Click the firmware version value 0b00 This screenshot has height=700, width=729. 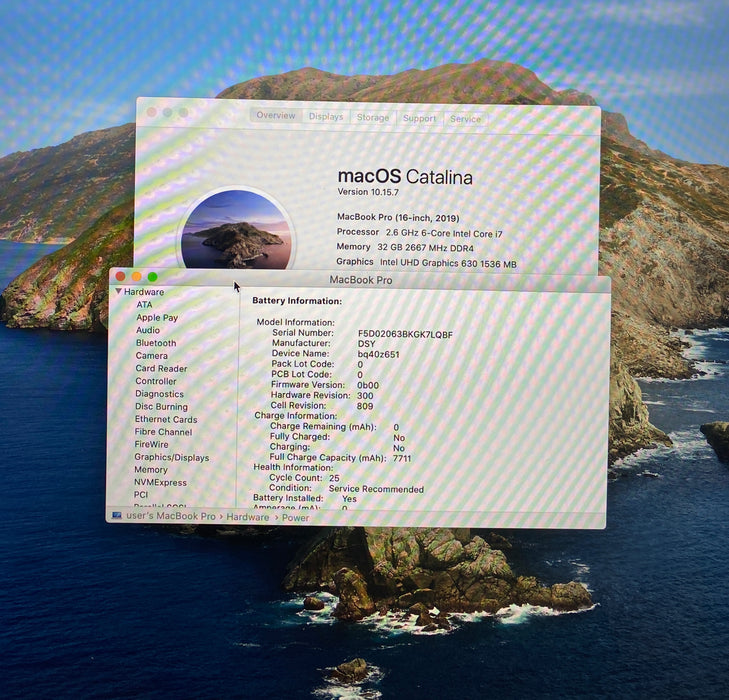click(x=368, y=385)
